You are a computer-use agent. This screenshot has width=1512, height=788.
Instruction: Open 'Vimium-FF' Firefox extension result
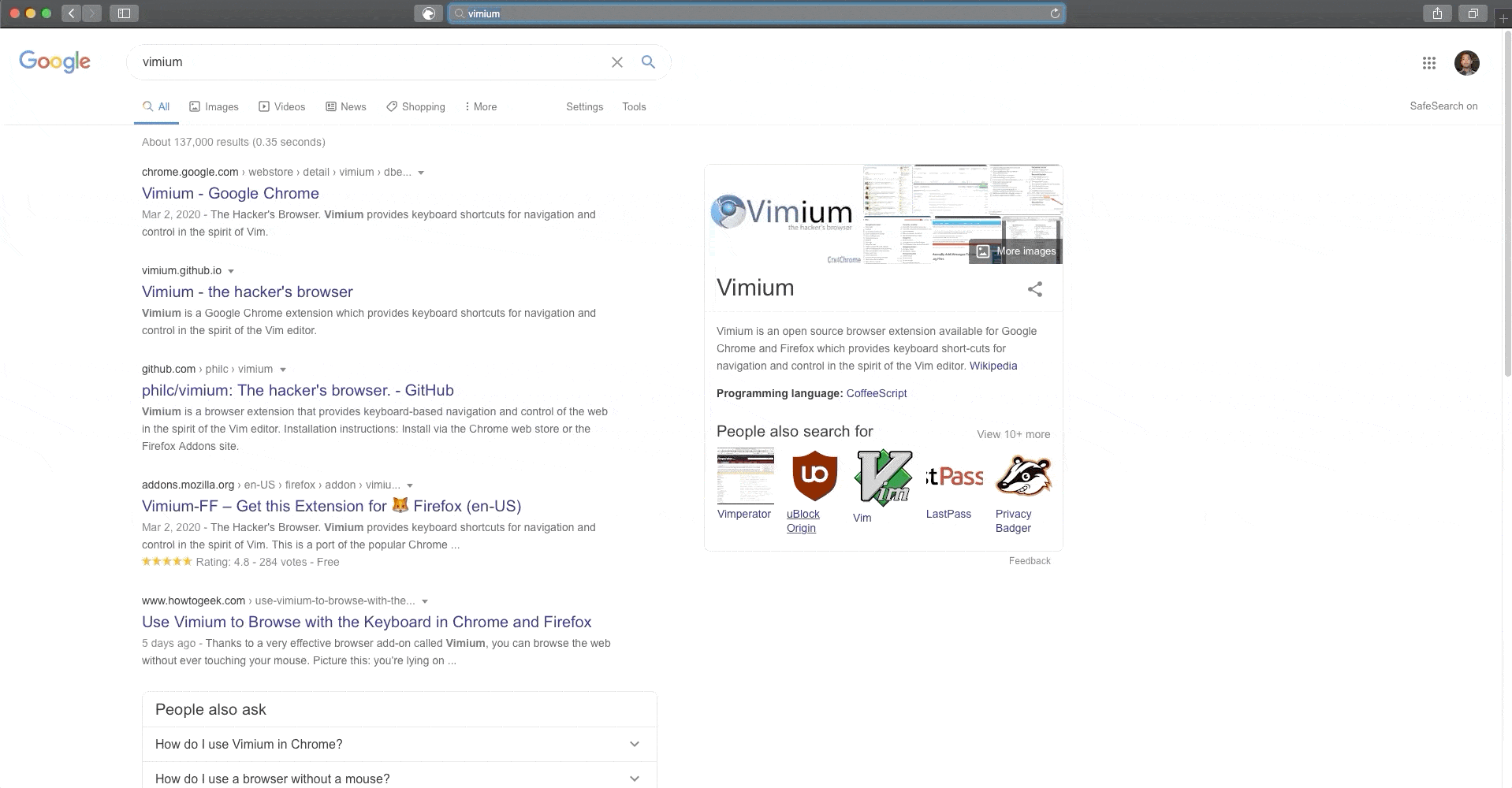pos(331,506)
